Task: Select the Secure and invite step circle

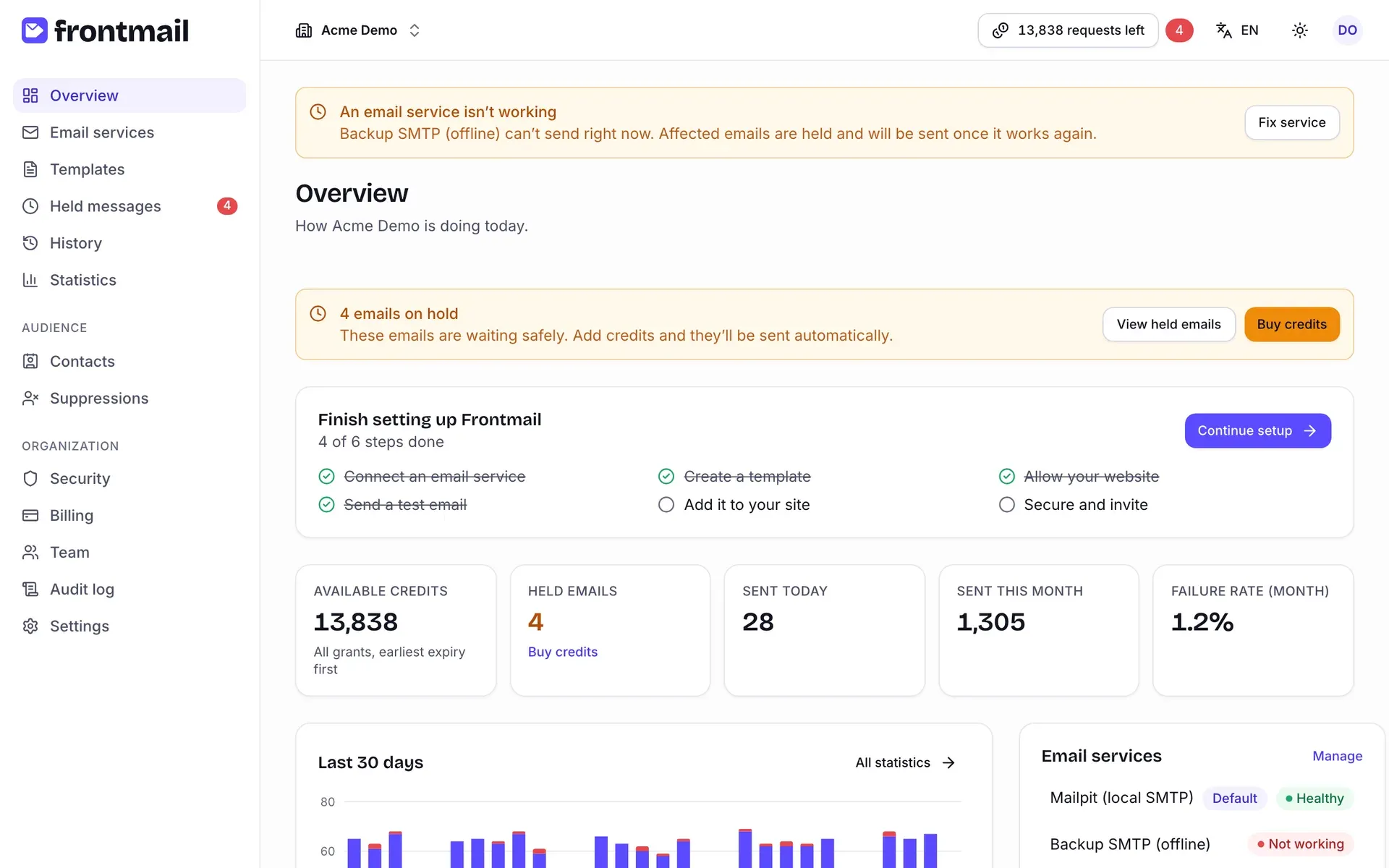Action: click(x=1006, y=505)
